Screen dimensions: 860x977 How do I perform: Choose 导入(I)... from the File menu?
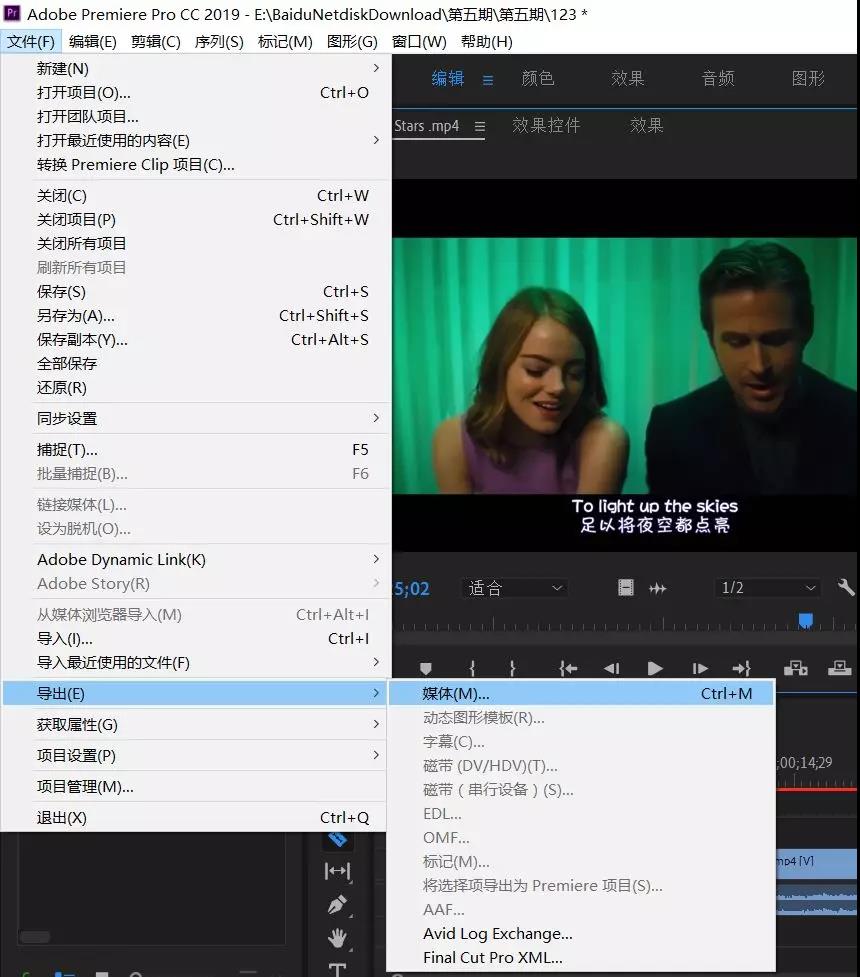[196, 639]
